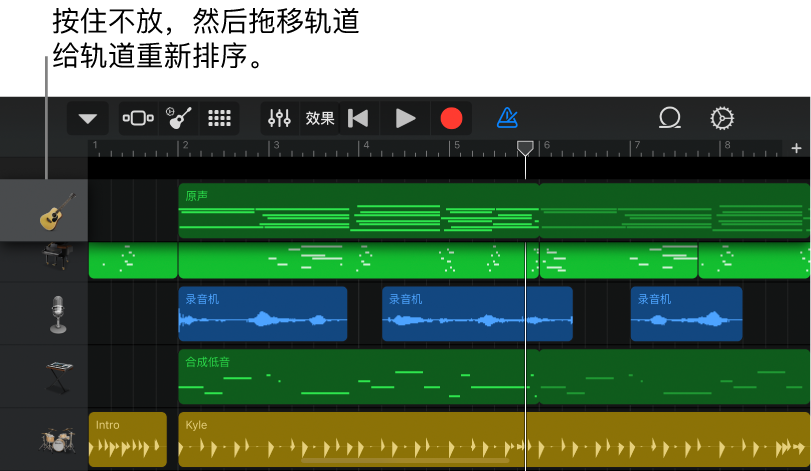Show track controls mixer button
Viewport: 811px width, 471px height.
tap(279, 118)
